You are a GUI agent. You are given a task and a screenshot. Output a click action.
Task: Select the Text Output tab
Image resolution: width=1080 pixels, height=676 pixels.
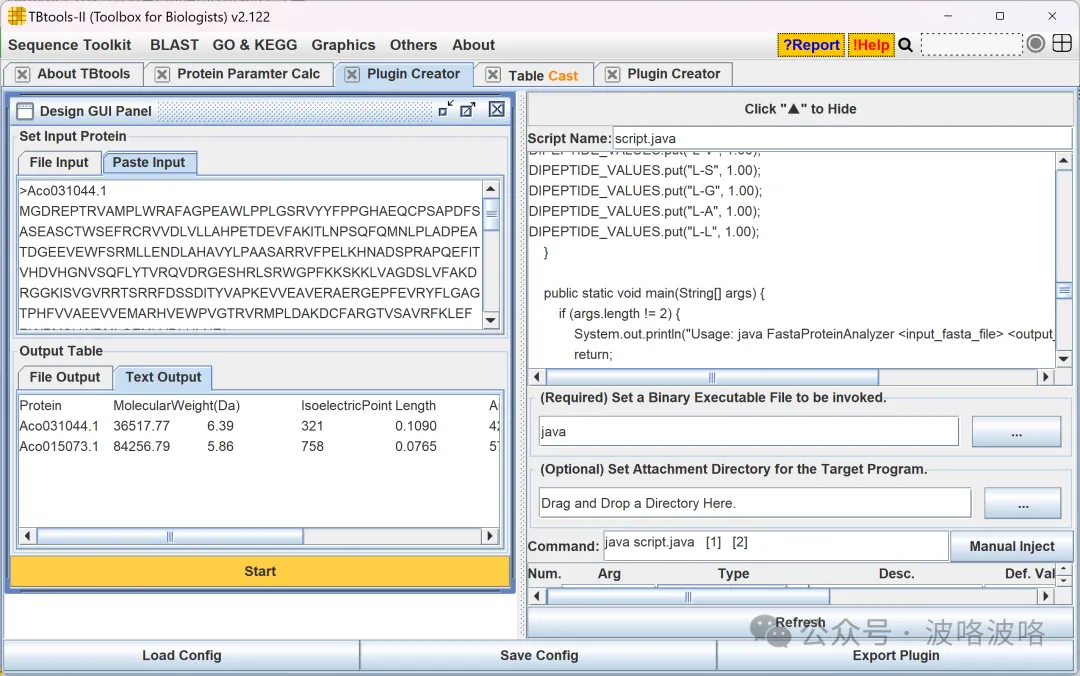[163, 378]
